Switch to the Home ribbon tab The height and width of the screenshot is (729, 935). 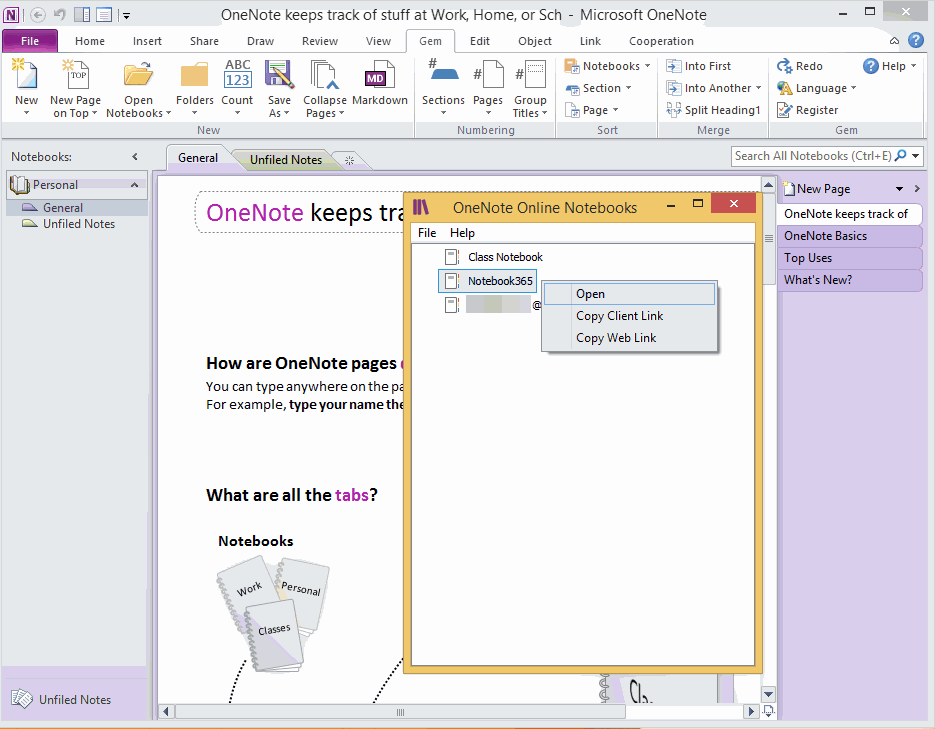[x=90, y=41]
